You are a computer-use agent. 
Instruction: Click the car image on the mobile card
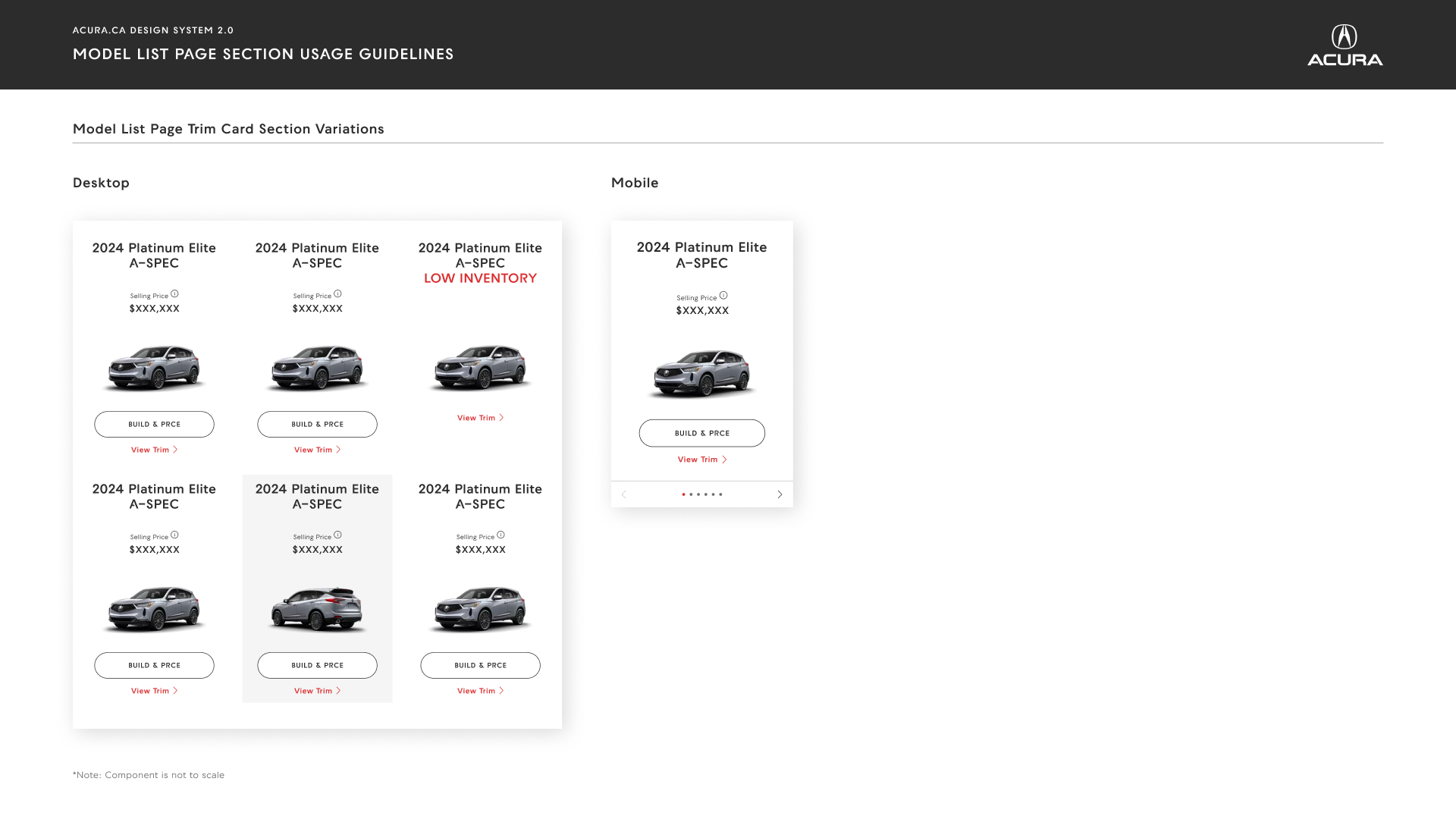click(x=702, y=373)
